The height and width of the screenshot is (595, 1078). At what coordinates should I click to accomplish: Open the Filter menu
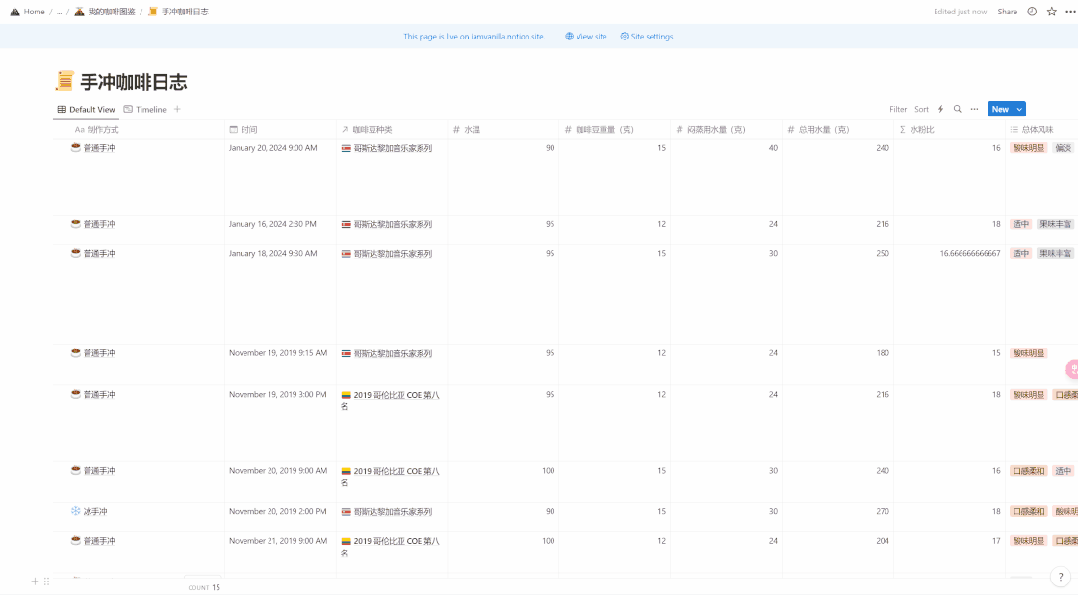click(x=898, y=109)
